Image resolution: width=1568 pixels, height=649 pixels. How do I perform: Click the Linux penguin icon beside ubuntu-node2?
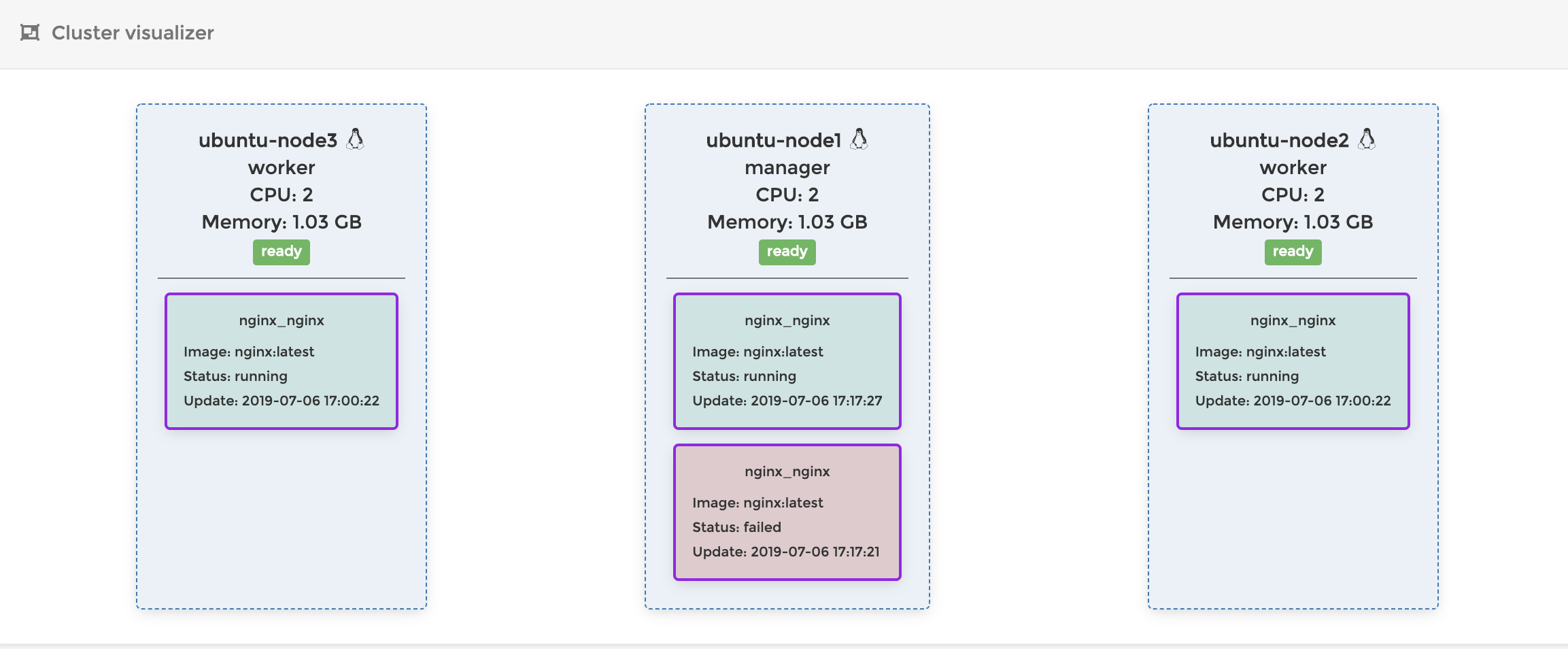[1367, 139]
